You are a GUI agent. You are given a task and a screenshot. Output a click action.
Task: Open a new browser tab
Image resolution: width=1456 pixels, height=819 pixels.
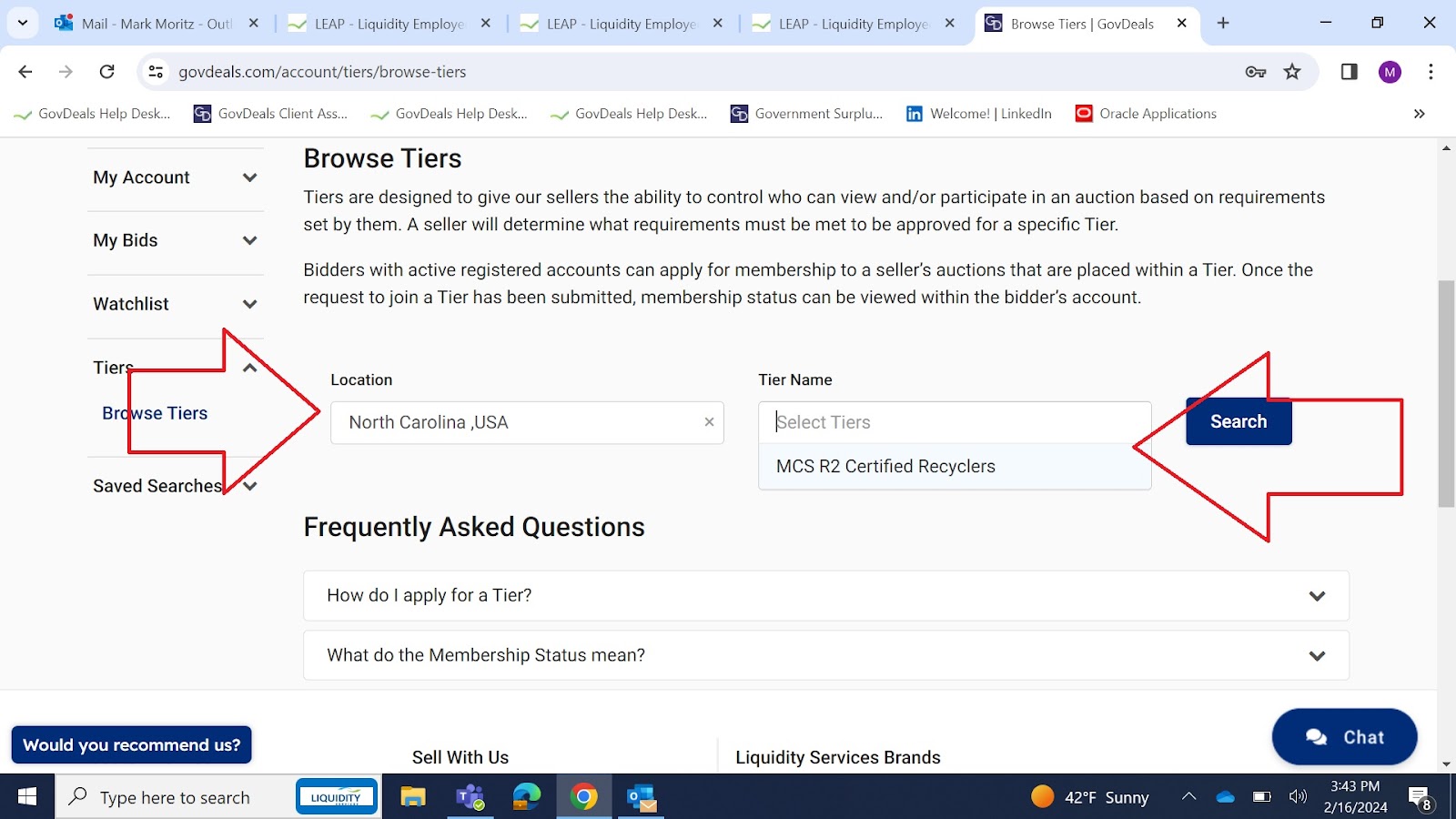[x=1223, y=24]
